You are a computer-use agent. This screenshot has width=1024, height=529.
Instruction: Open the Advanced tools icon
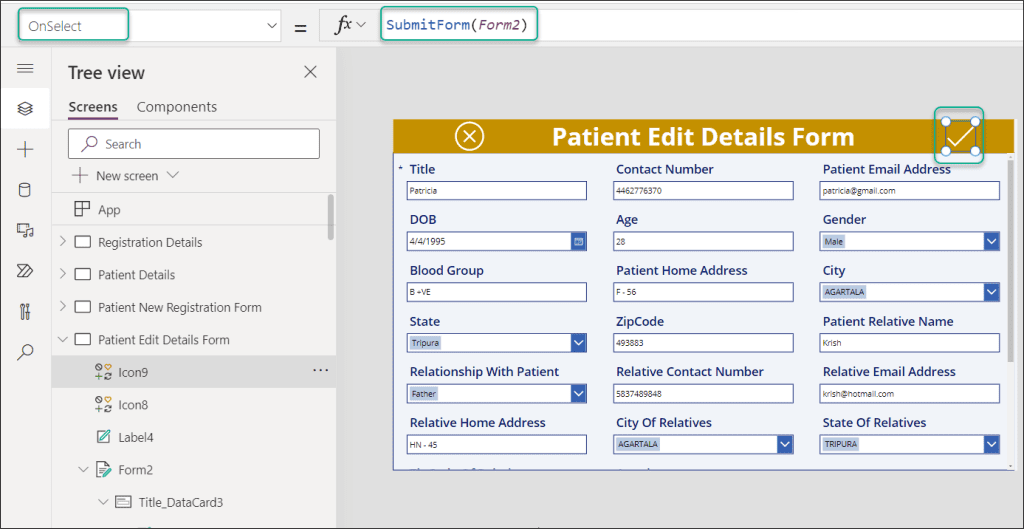click(25, 312)
